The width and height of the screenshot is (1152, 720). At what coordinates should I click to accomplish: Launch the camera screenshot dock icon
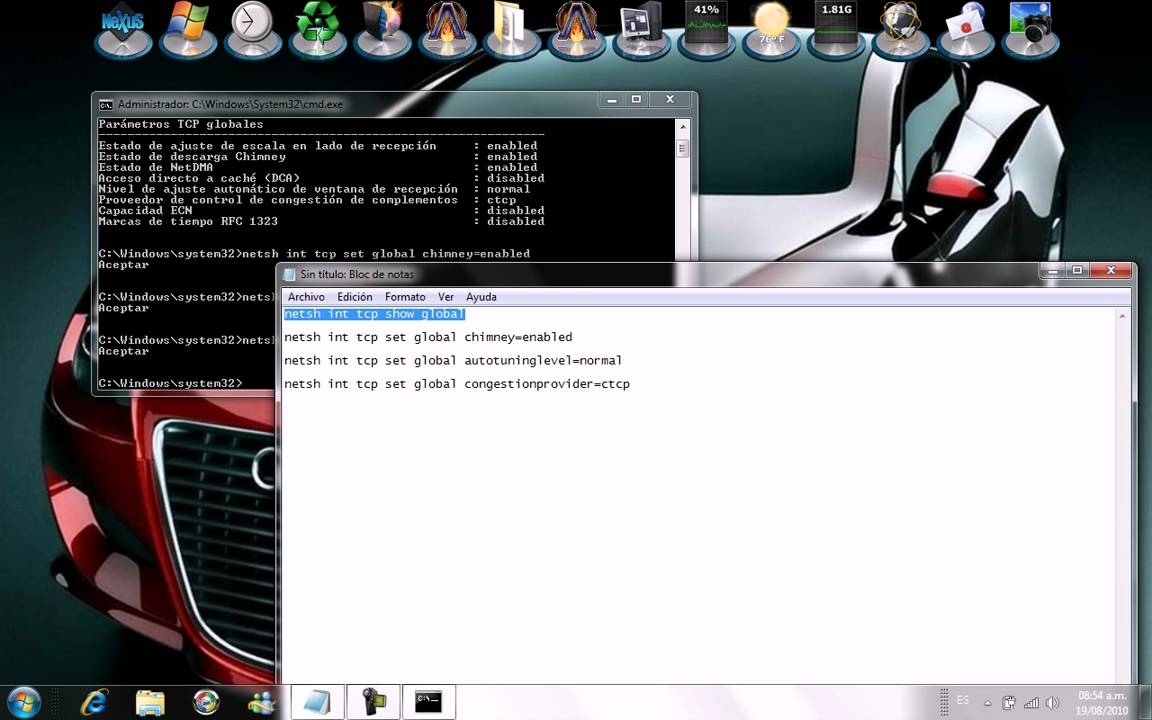(1031, 29)
